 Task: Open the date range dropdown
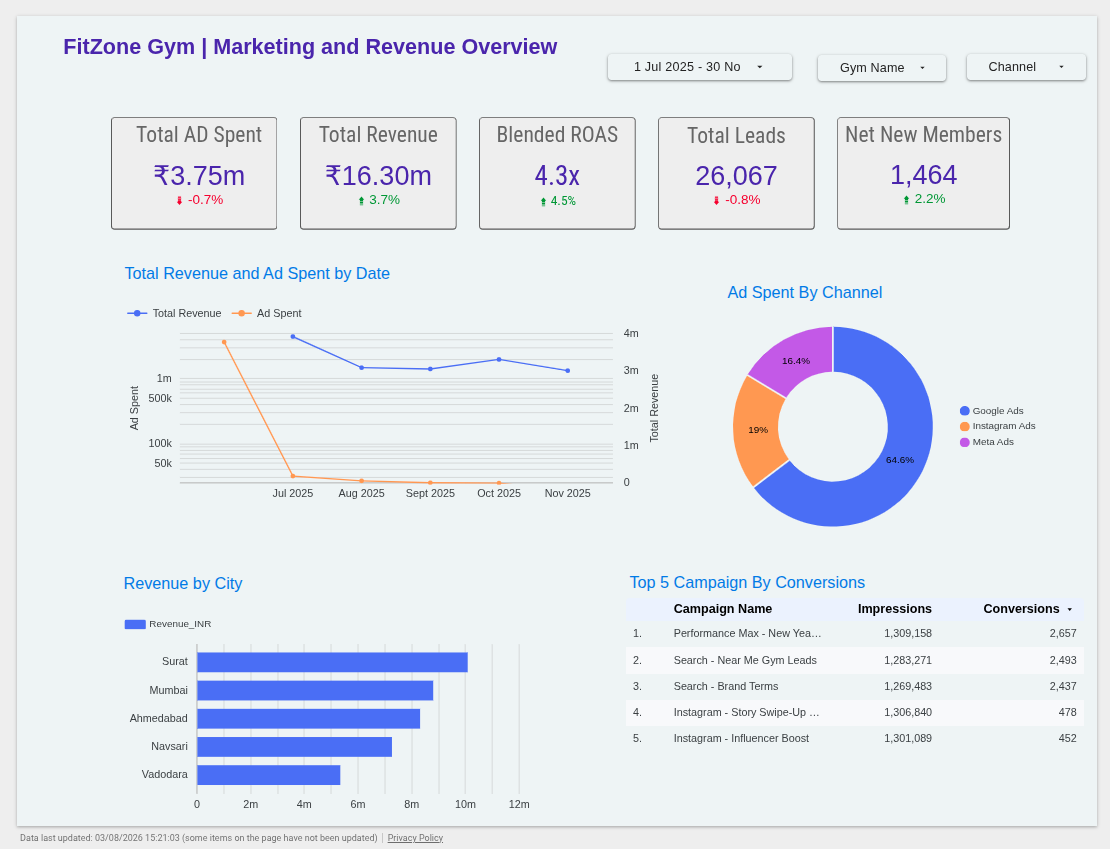(699, 67)
